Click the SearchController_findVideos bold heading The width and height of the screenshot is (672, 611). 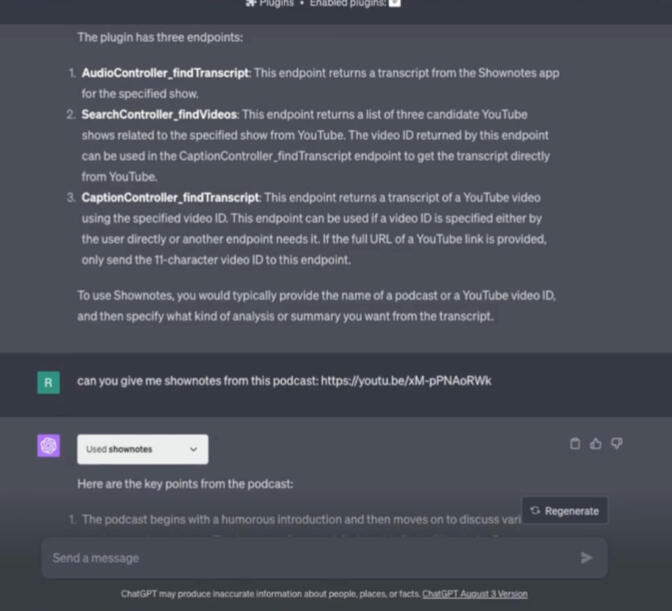click(x=159, y=115)
